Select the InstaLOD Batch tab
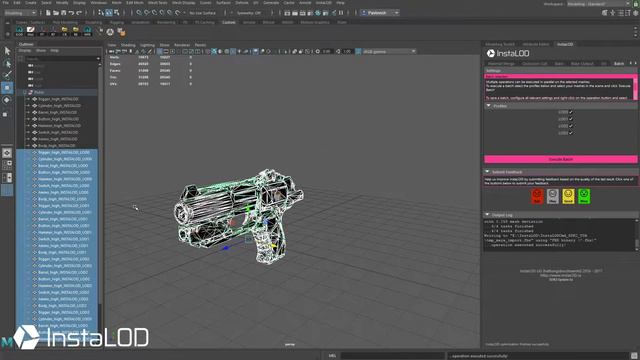Image resolution: width=640 pixels, height=360 pixels. [x=619, y=64]
